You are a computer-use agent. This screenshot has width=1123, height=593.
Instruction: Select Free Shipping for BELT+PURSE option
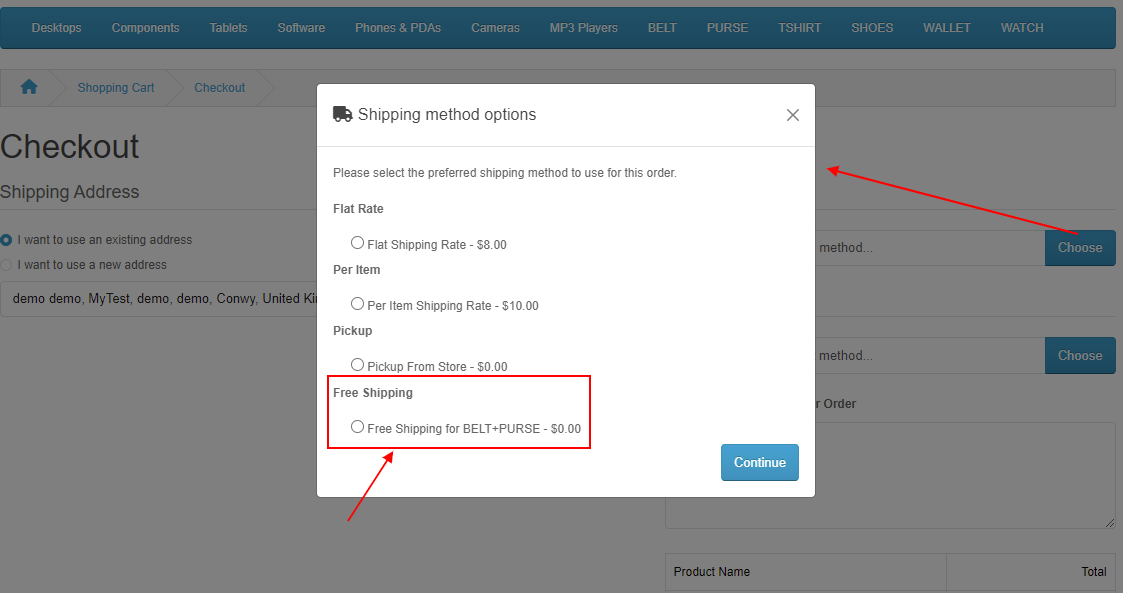pyautogui.click(x=357, y=427)
